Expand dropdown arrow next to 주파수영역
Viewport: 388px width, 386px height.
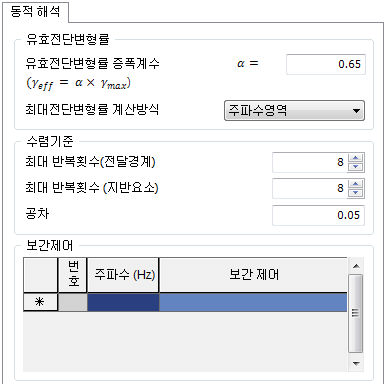[x=356, y=111]
